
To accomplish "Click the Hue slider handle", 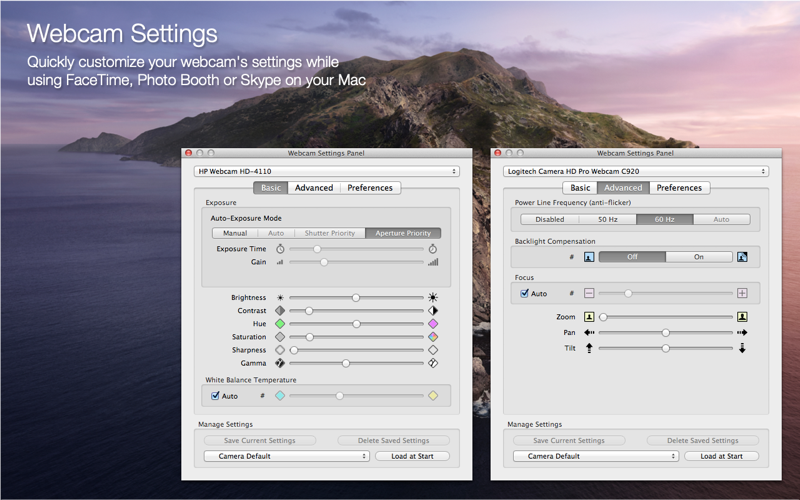I will [356, 324].
